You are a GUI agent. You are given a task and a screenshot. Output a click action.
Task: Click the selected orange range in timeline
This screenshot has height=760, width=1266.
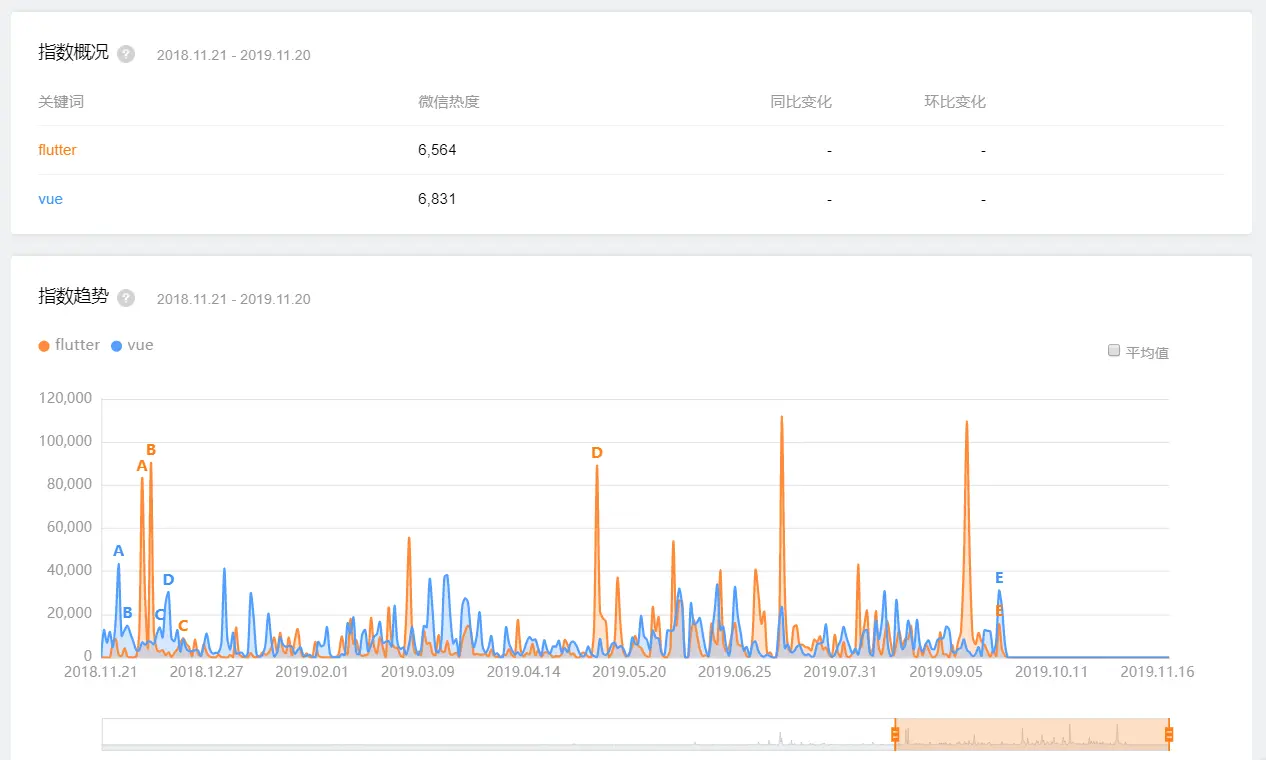[x=1031, y=733]
